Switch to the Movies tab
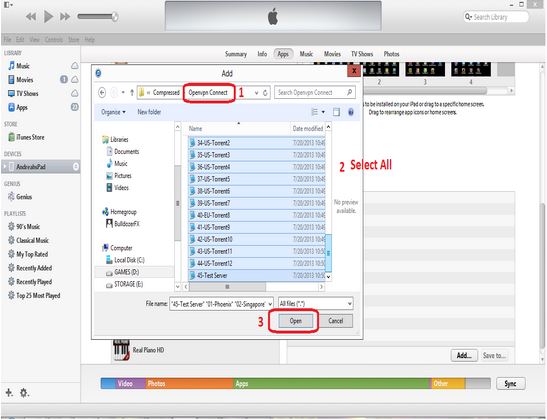 332,54
